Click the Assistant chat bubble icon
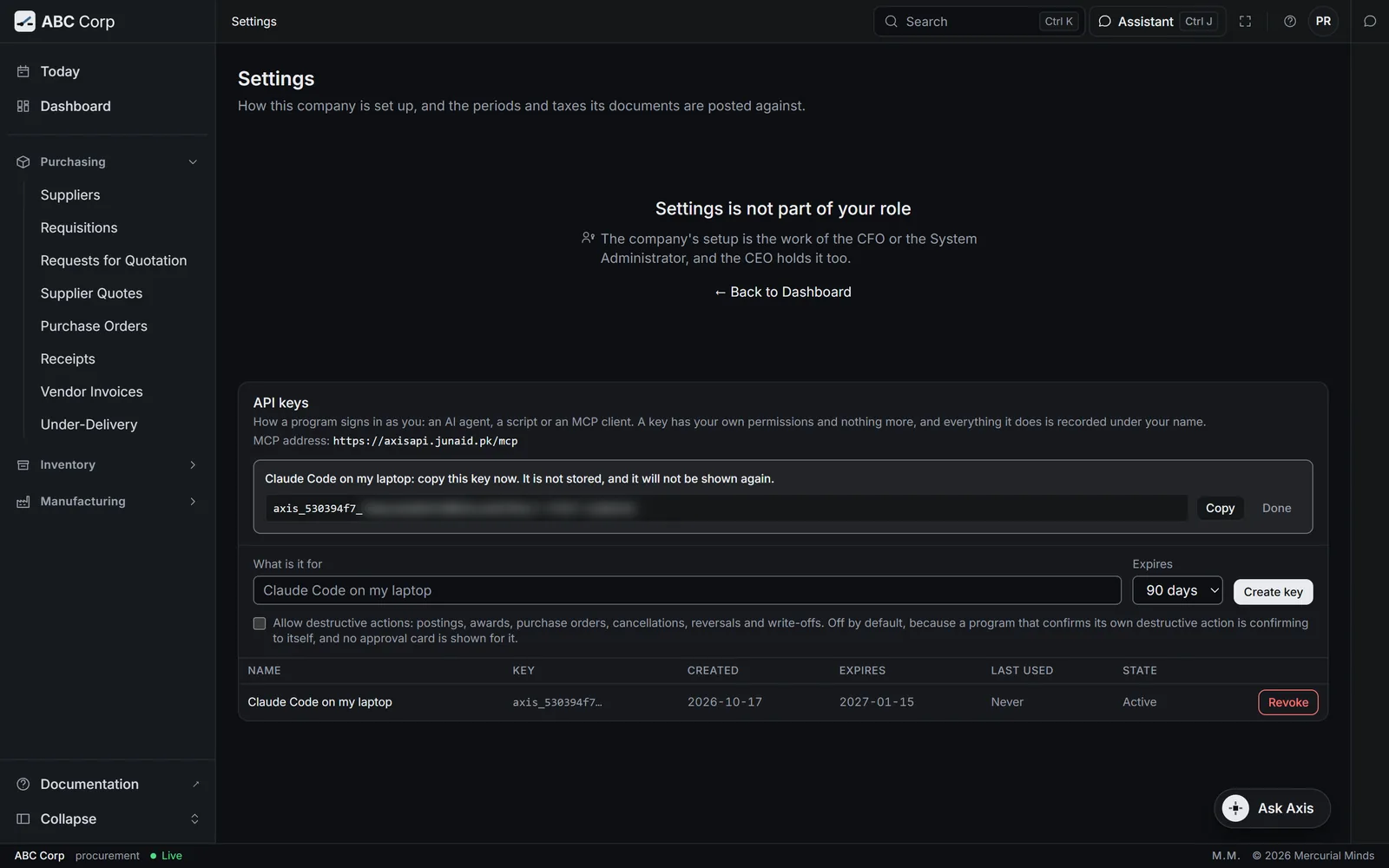 pyautogui.click(x=1104, y=22)
